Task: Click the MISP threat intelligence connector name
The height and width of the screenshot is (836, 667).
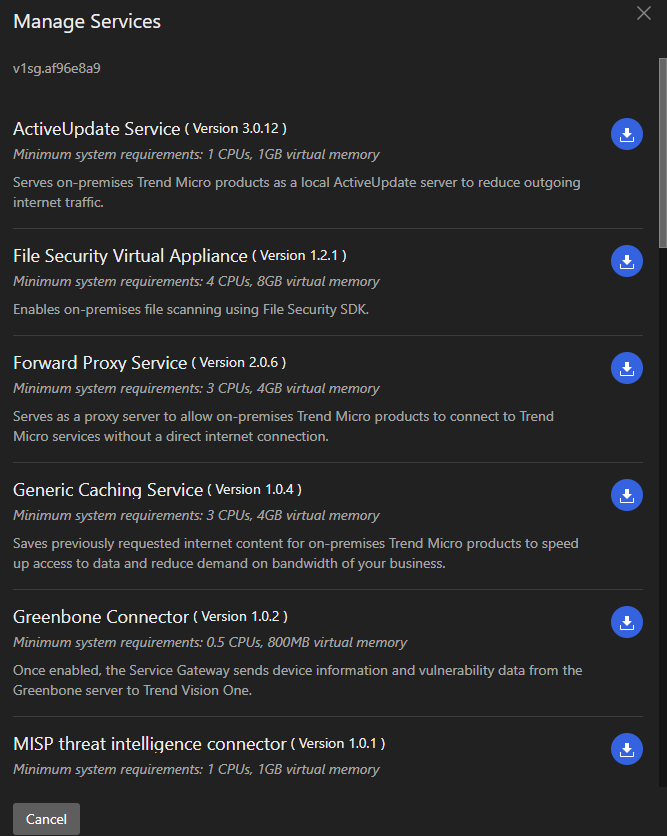Action: pos(150,743)
